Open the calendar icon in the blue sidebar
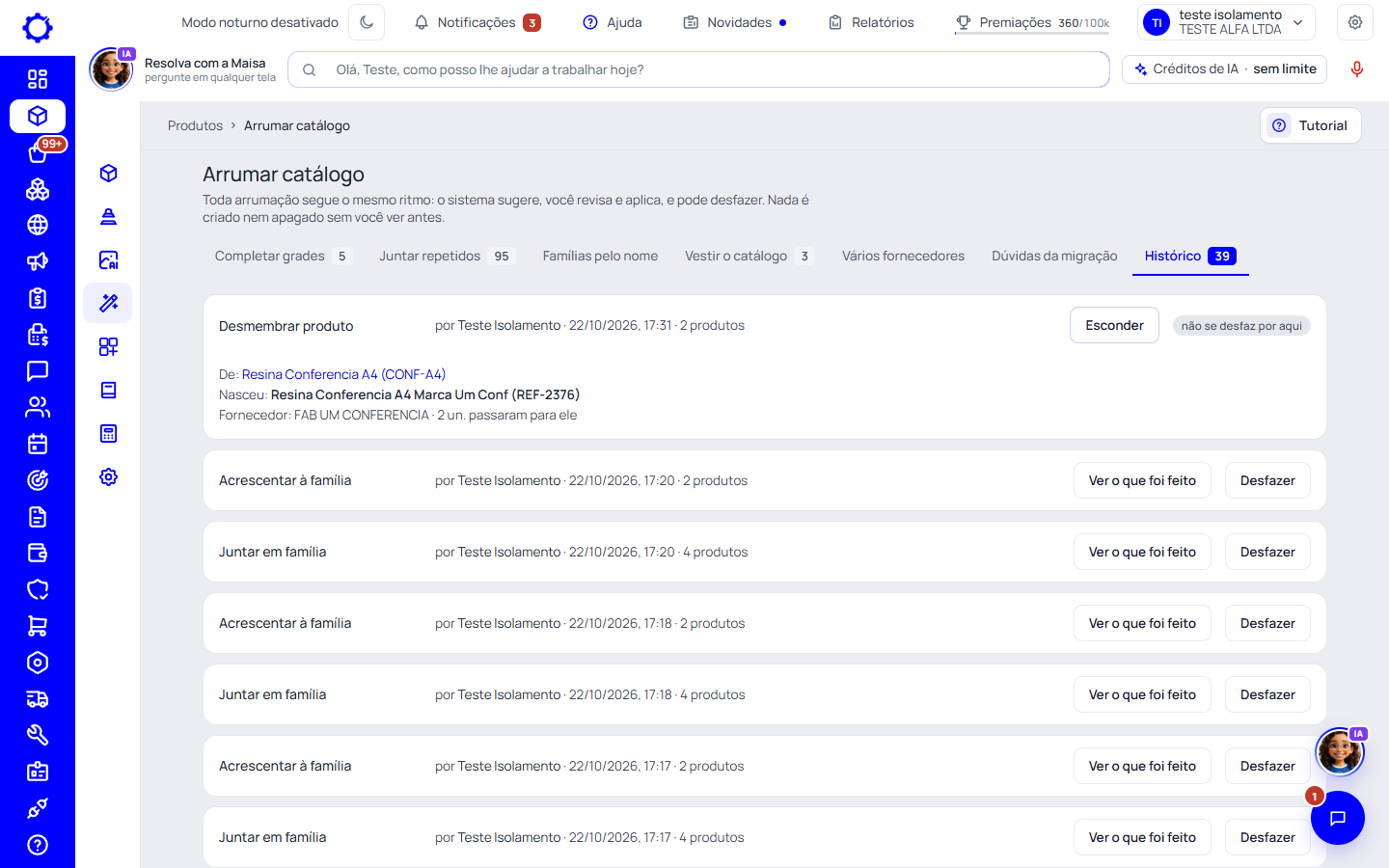Image resolution: width=1389 pixels, height=868 pixels. [38, 444]
